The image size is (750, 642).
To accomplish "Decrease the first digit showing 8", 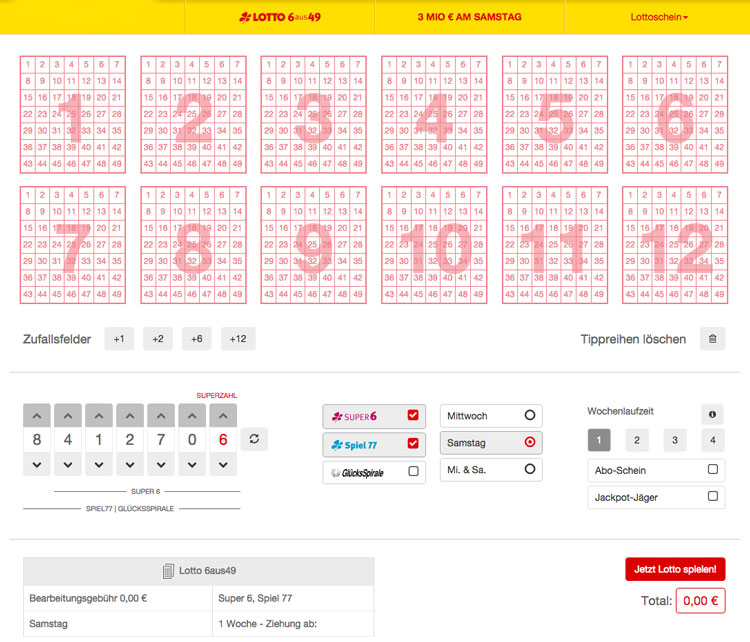I will [x=37, y=464].
